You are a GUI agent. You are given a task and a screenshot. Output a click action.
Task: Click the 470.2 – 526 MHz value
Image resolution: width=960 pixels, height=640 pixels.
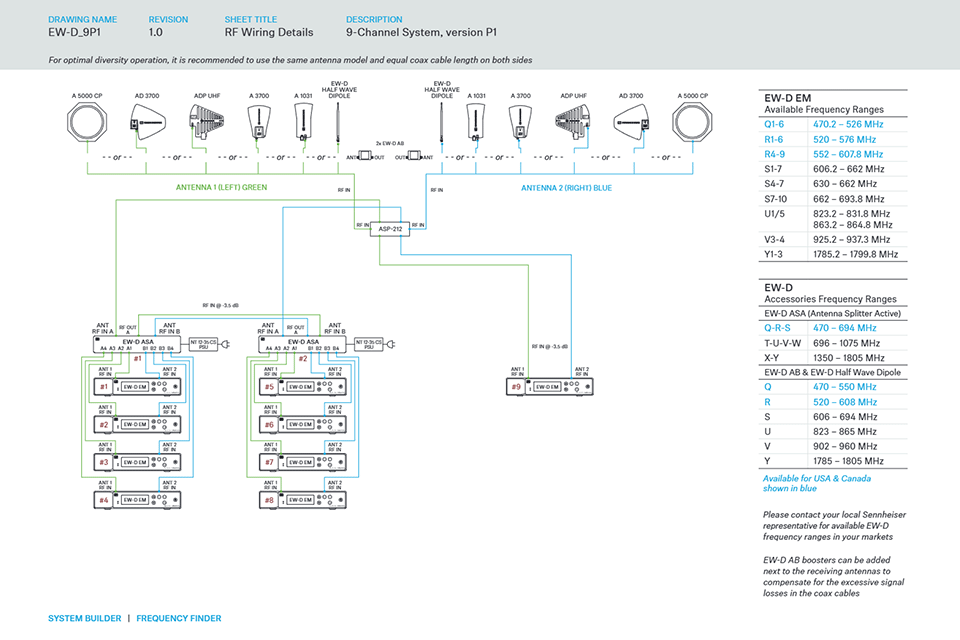[x=848, y=124]
